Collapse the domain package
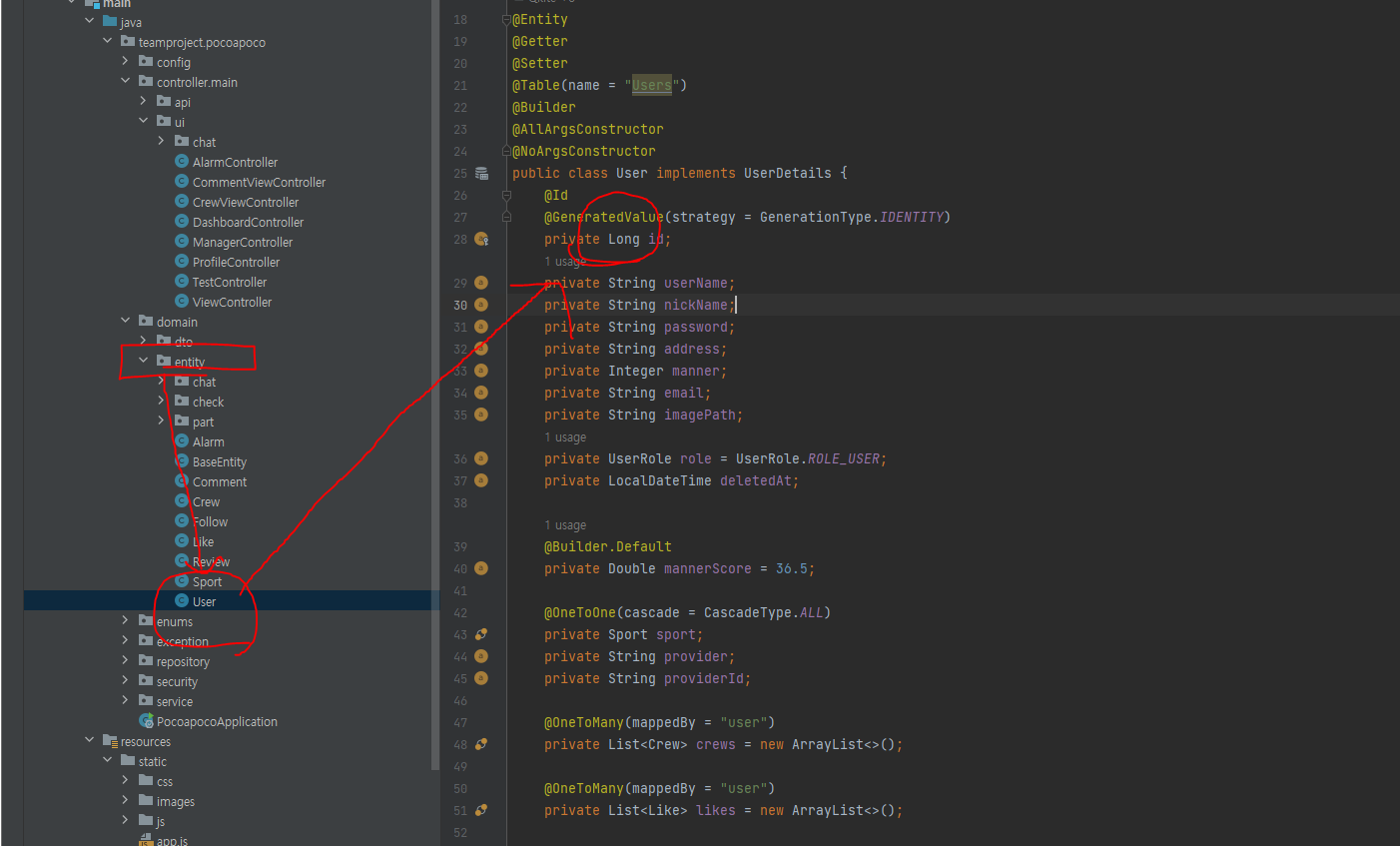 (126, 321)
